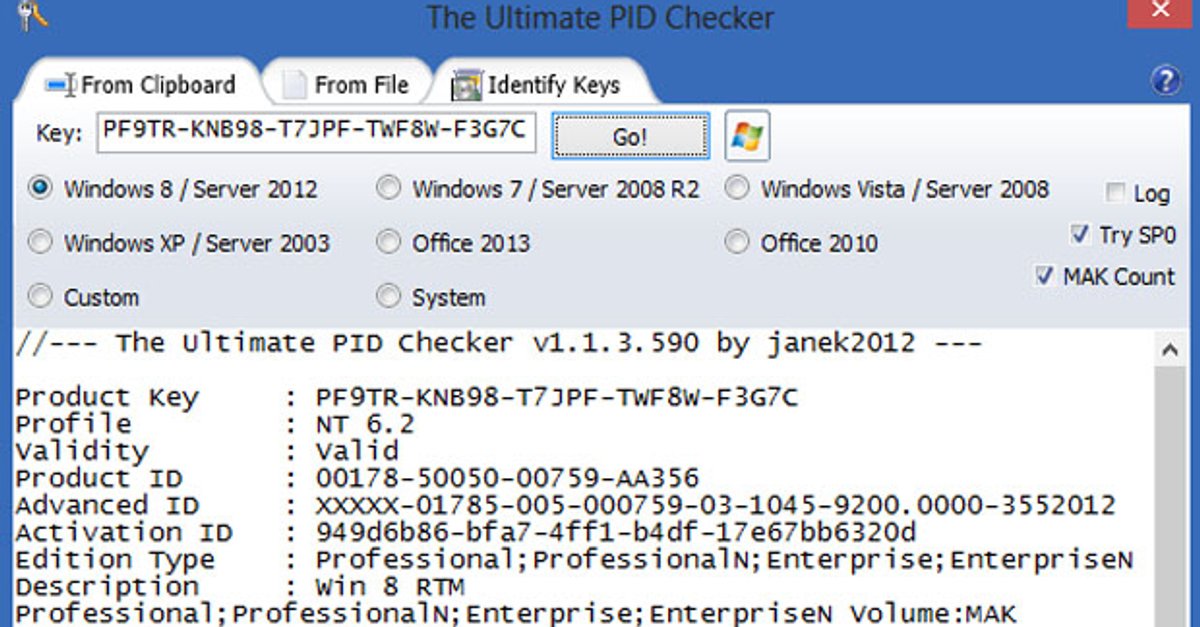Select the Windows 7 / Server 2008 R2 option
Image resolution: width=1200 pixels, height=627 pixels.
pyautogui.click(x=388, y=188)
